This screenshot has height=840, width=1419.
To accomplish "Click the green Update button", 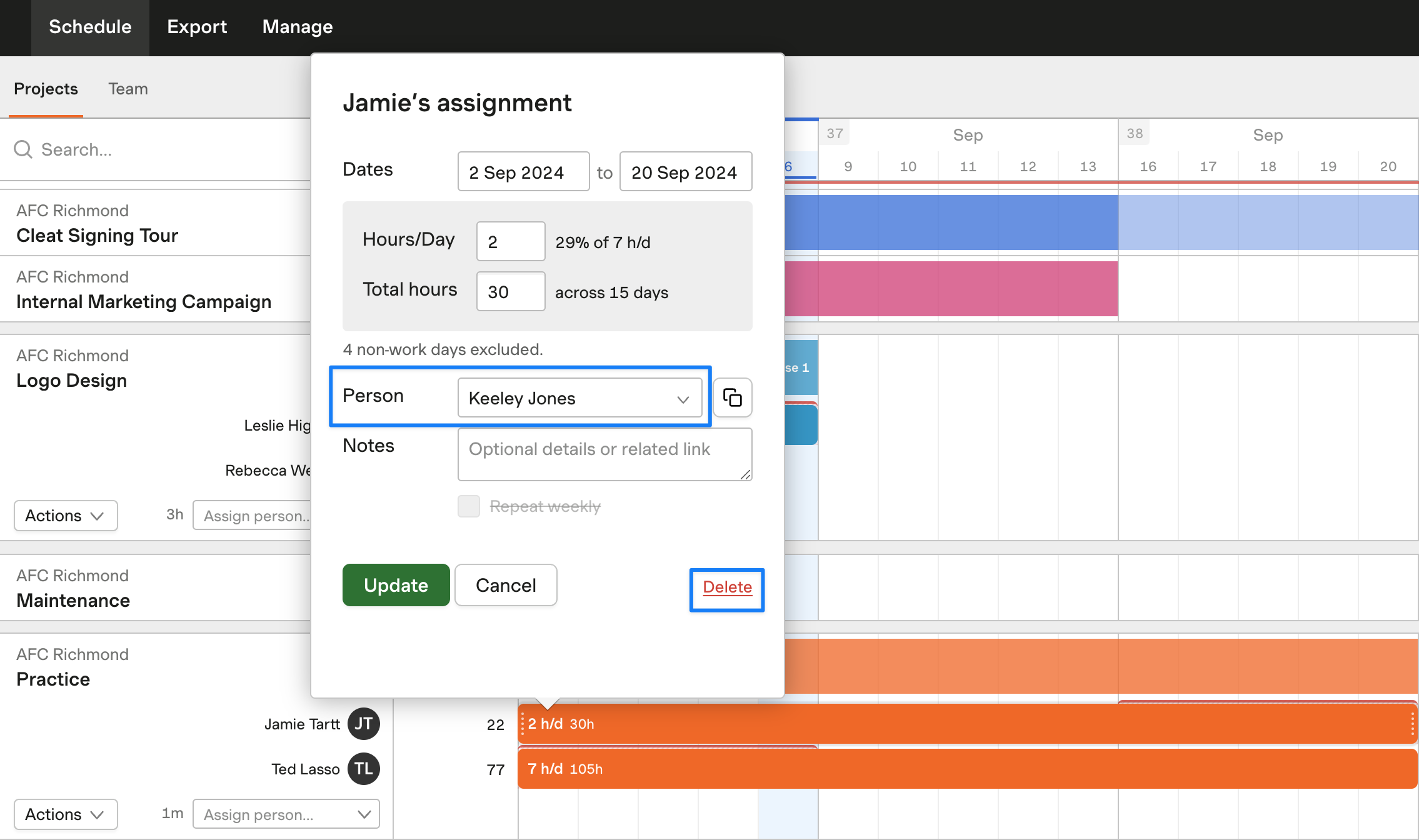I will (x=396, y=585).
